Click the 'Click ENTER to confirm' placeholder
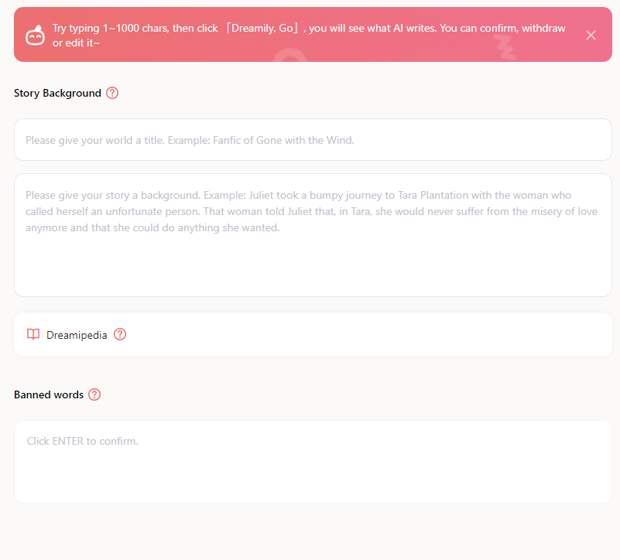This screenshot has height=560, width=620. pos(82,441)
